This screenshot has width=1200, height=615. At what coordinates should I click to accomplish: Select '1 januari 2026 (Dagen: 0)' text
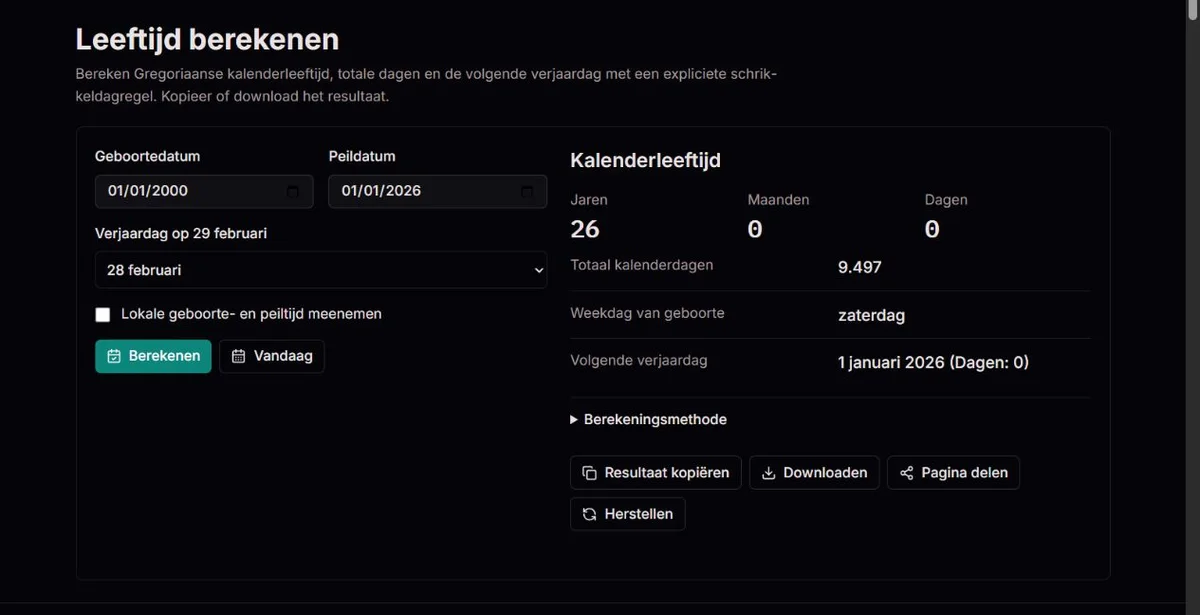tap(933, 362)
